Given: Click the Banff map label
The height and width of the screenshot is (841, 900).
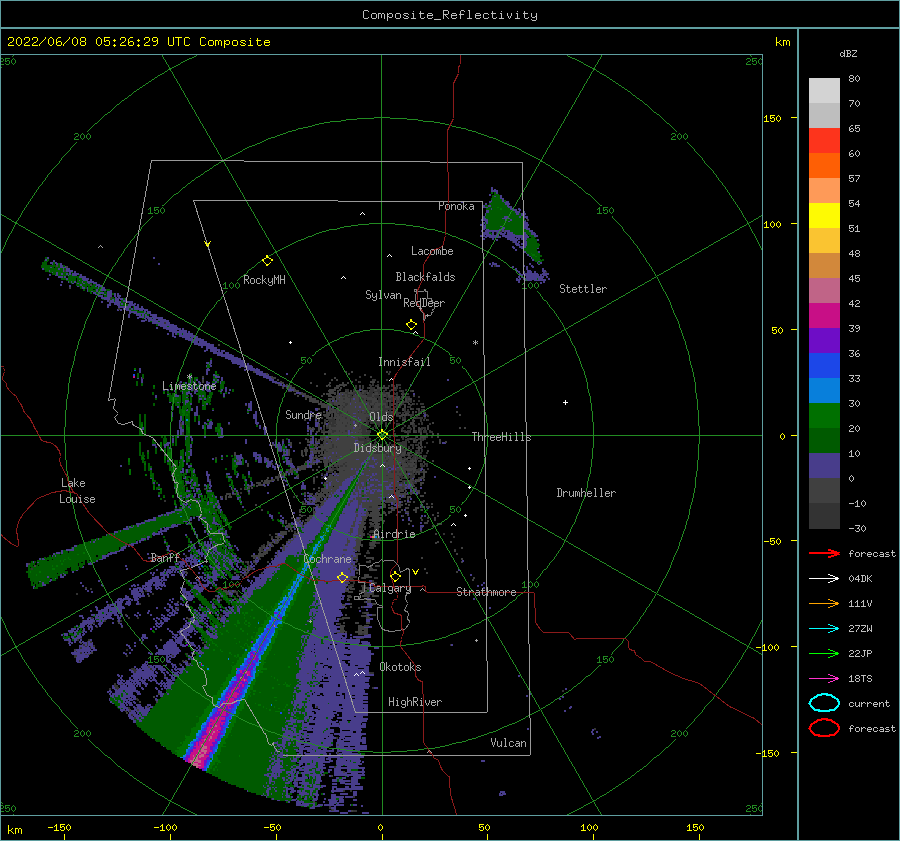Looking at the screenshot, I should pos(165,557).
